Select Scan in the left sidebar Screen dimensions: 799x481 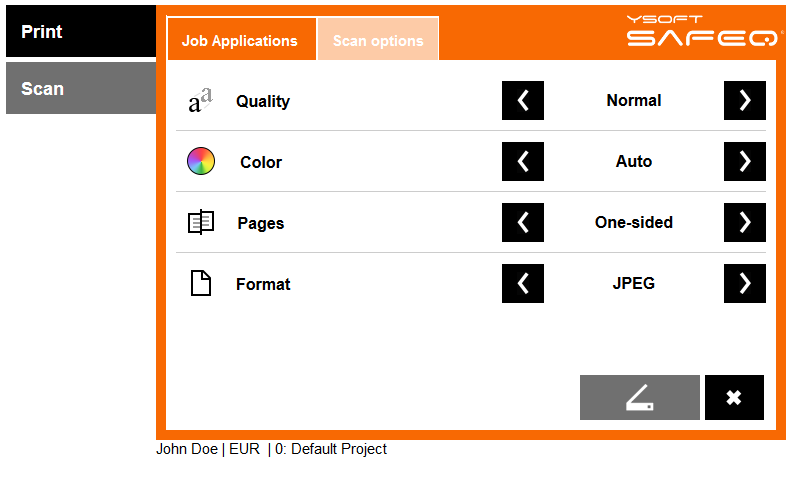80,88
